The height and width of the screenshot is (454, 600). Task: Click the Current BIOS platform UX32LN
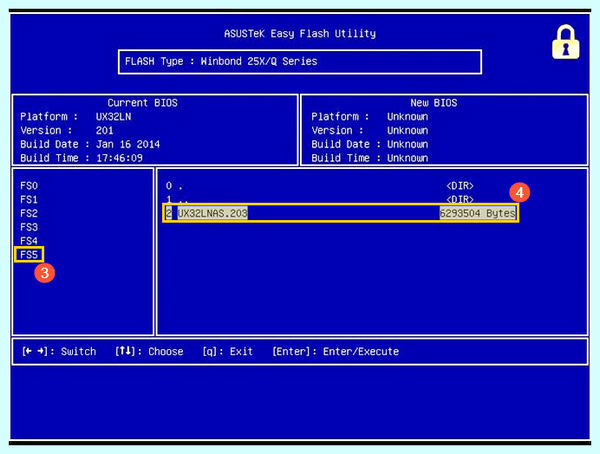(x=113, y=117)
